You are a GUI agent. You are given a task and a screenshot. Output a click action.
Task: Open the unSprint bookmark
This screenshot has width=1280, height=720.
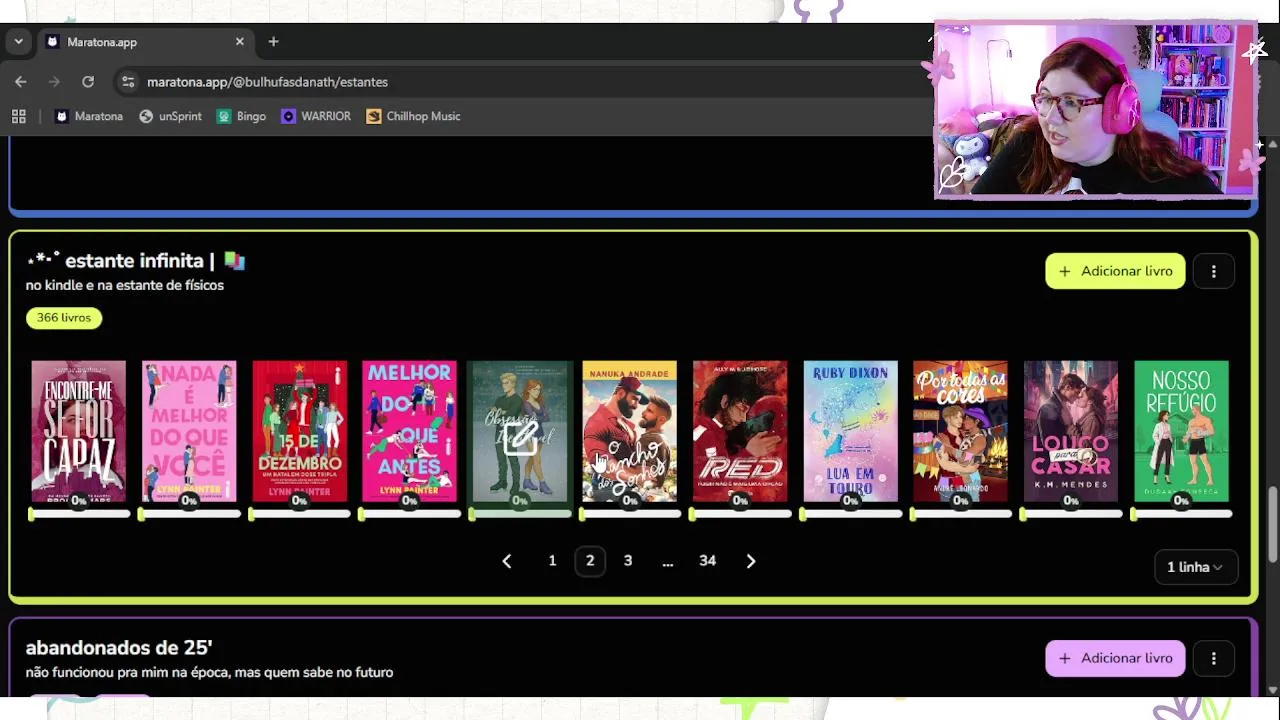pos(170,116)
